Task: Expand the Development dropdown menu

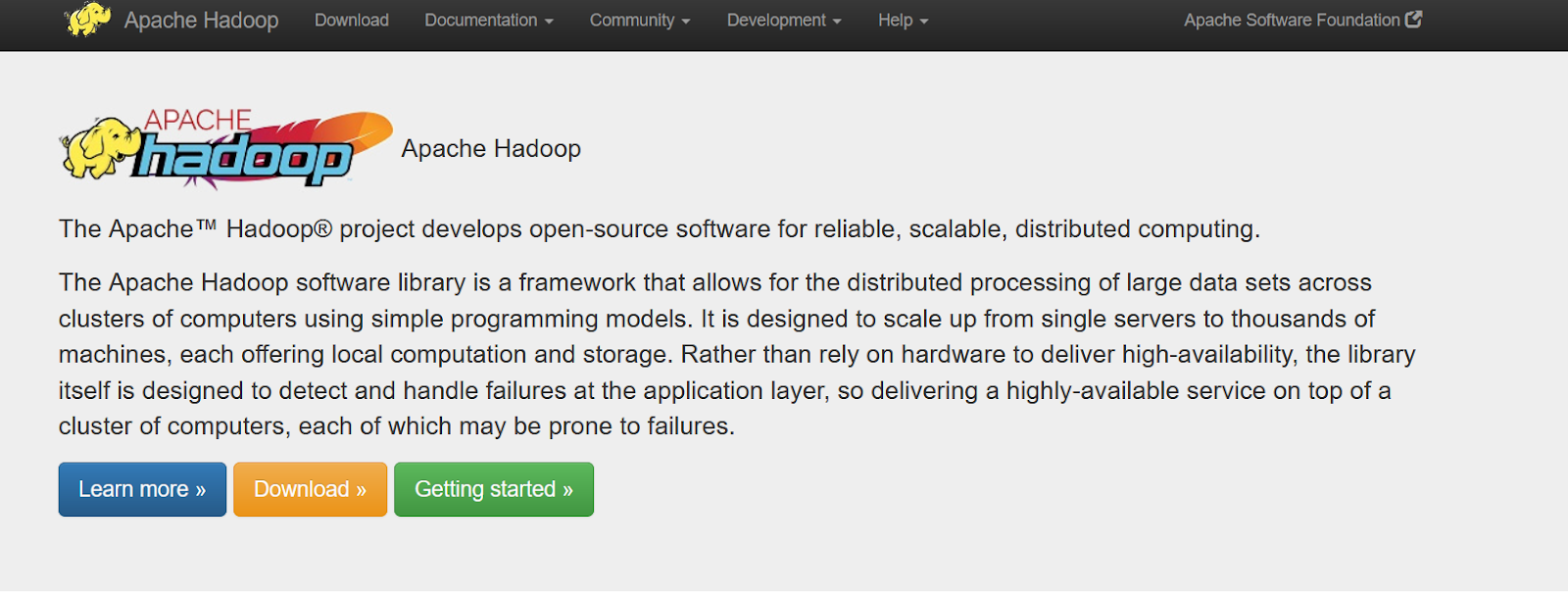Action: tap(784, 20)
